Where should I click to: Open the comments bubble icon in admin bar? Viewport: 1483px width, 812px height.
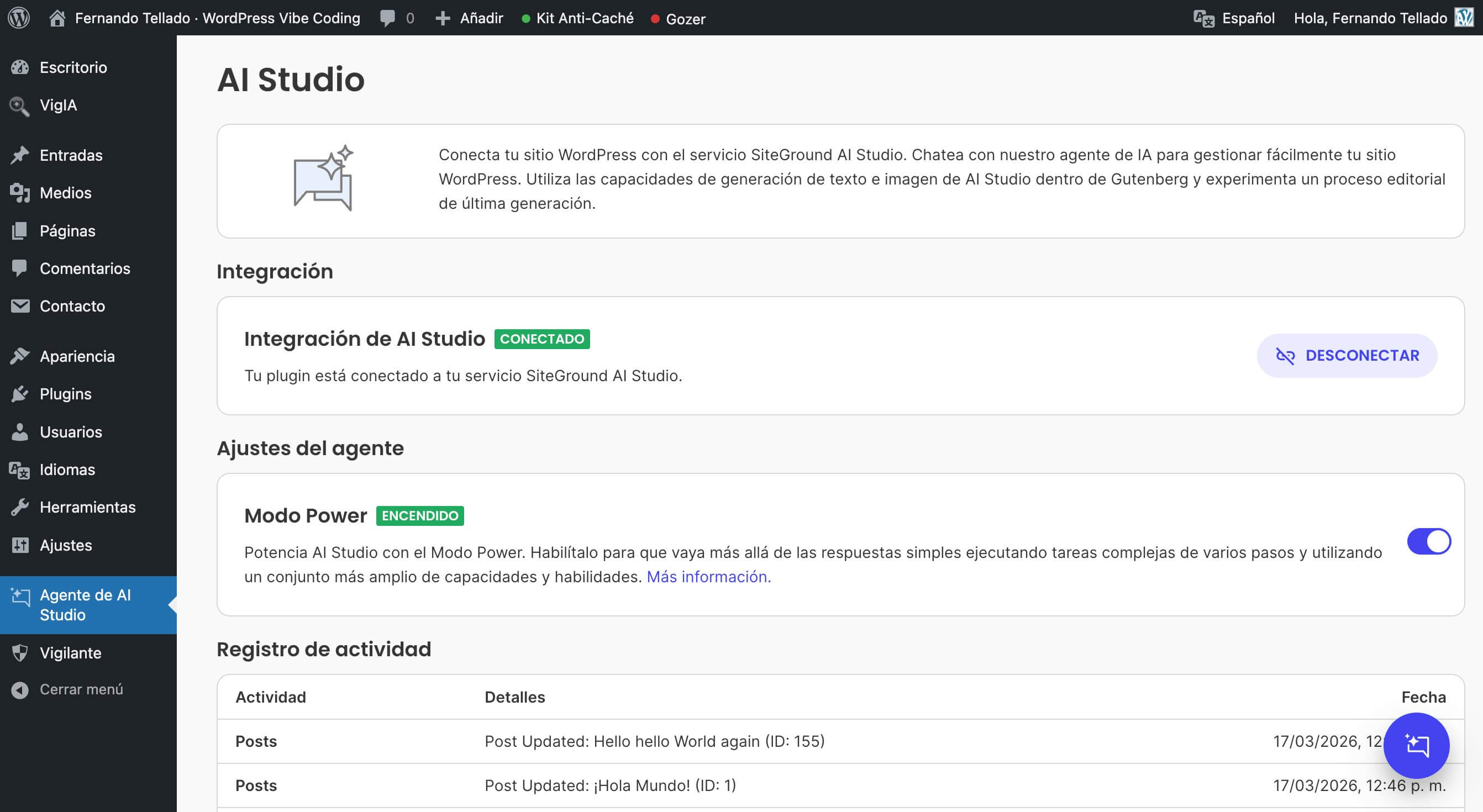point(387,18)
